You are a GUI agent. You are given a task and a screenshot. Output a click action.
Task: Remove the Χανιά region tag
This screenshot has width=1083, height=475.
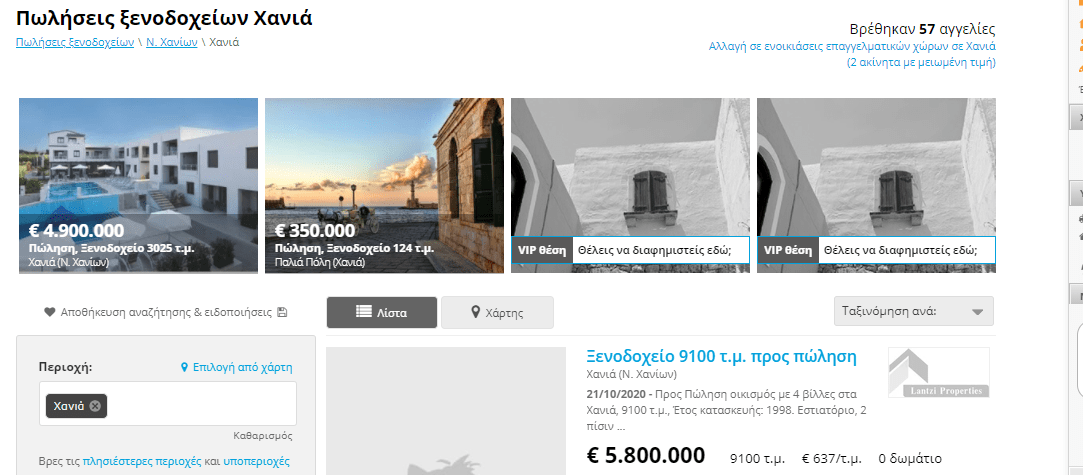click(95, 406)
